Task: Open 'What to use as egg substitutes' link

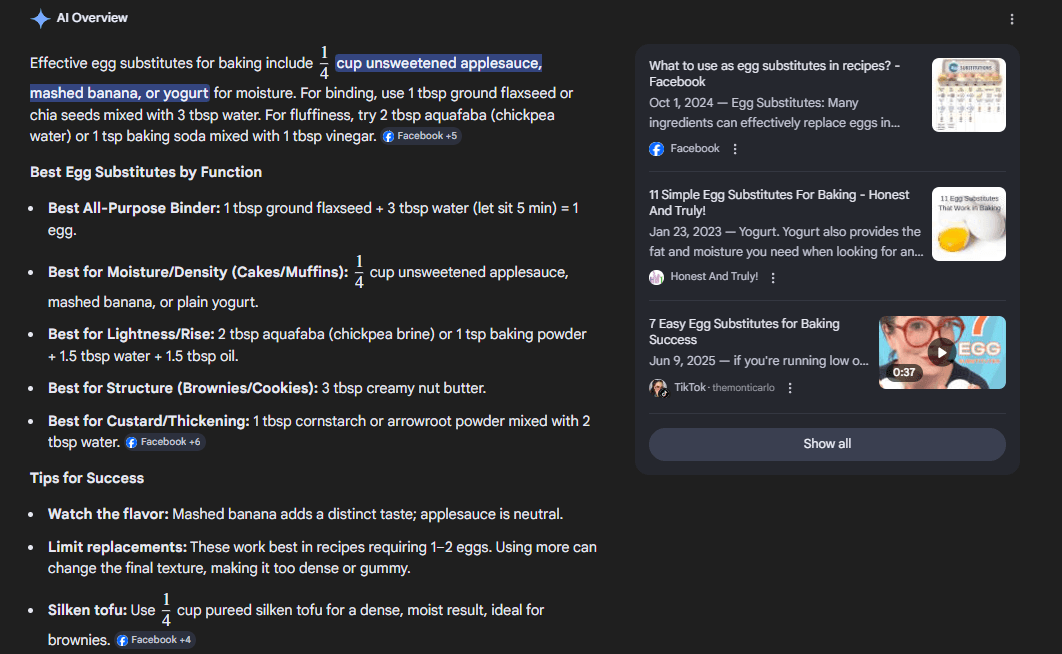Action: (775, 74)
